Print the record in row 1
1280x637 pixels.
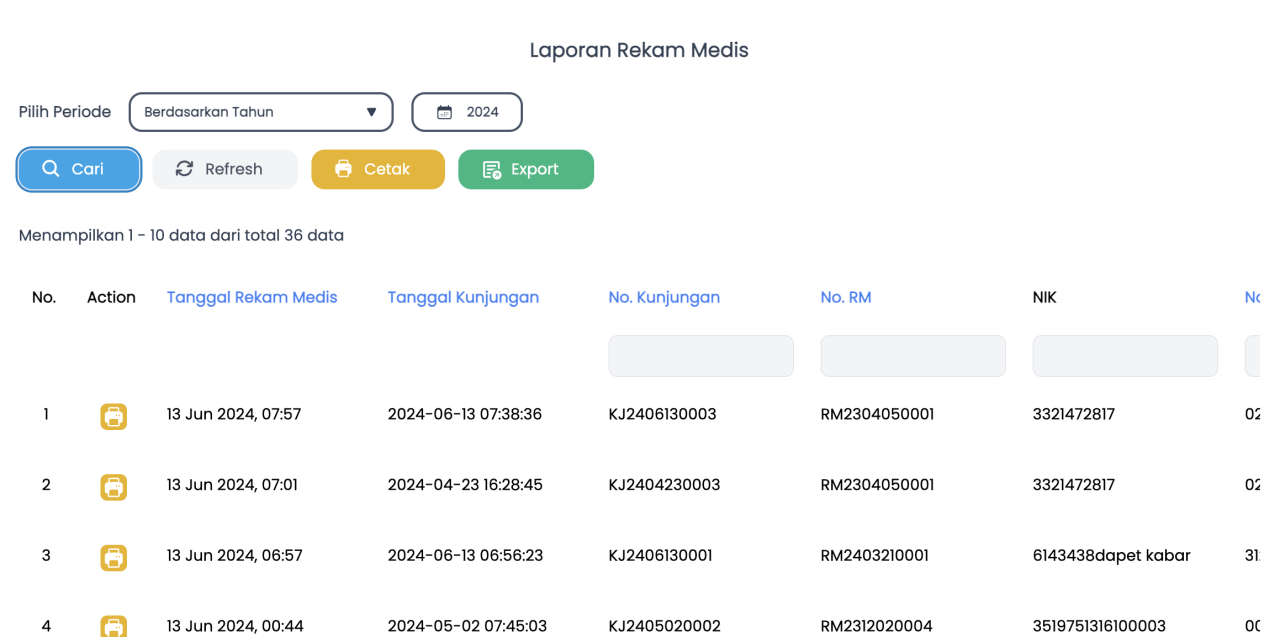(x=114, y=416)
